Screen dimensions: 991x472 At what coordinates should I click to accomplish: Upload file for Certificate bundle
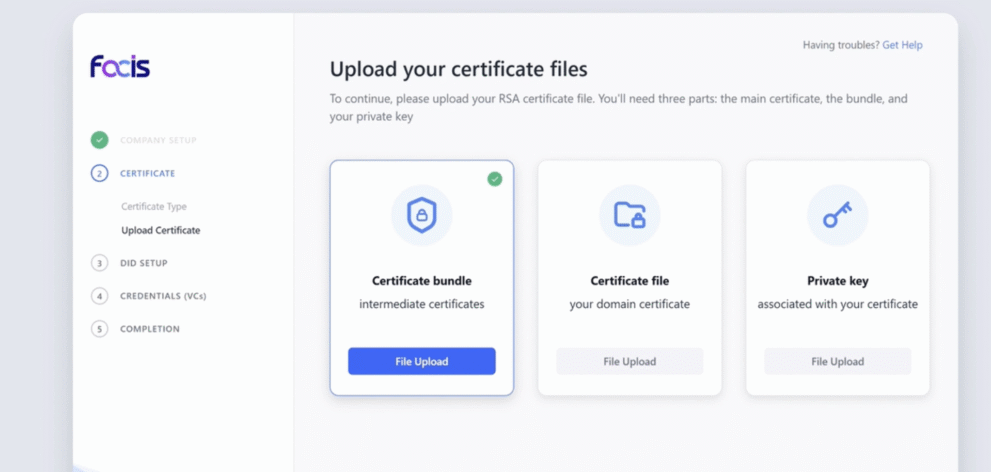click(421, 361)
